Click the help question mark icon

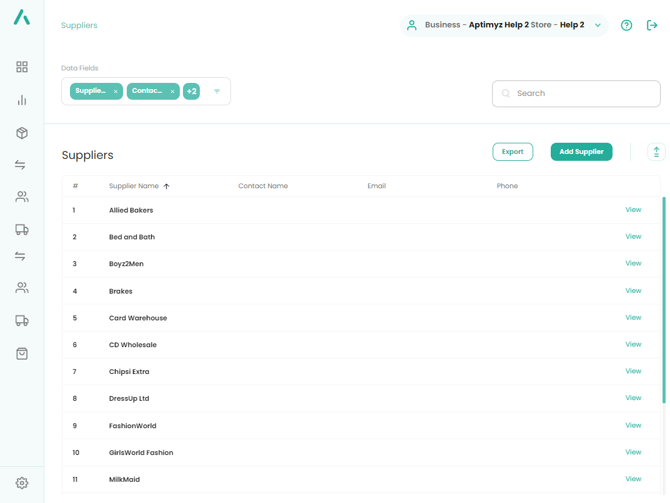[626, 25]
